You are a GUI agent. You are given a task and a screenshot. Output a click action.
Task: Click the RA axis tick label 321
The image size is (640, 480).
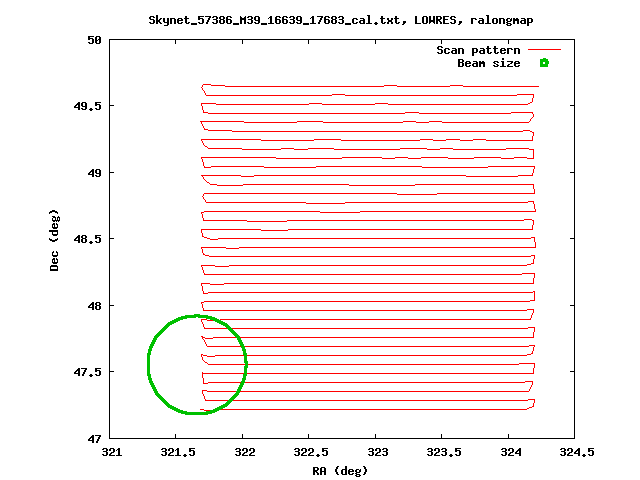[111, 452]
